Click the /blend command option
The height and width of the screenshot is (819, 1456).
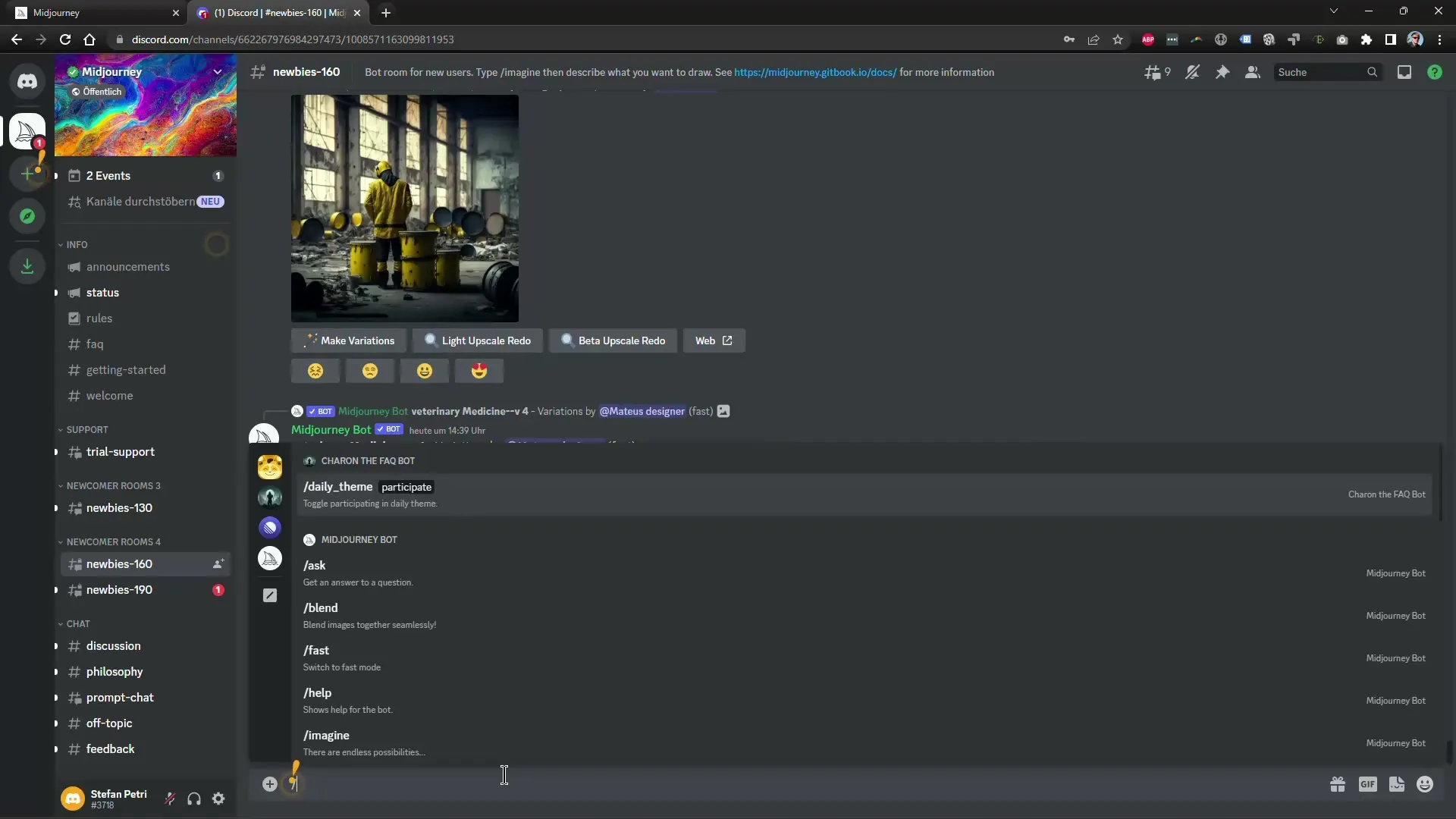321,608
